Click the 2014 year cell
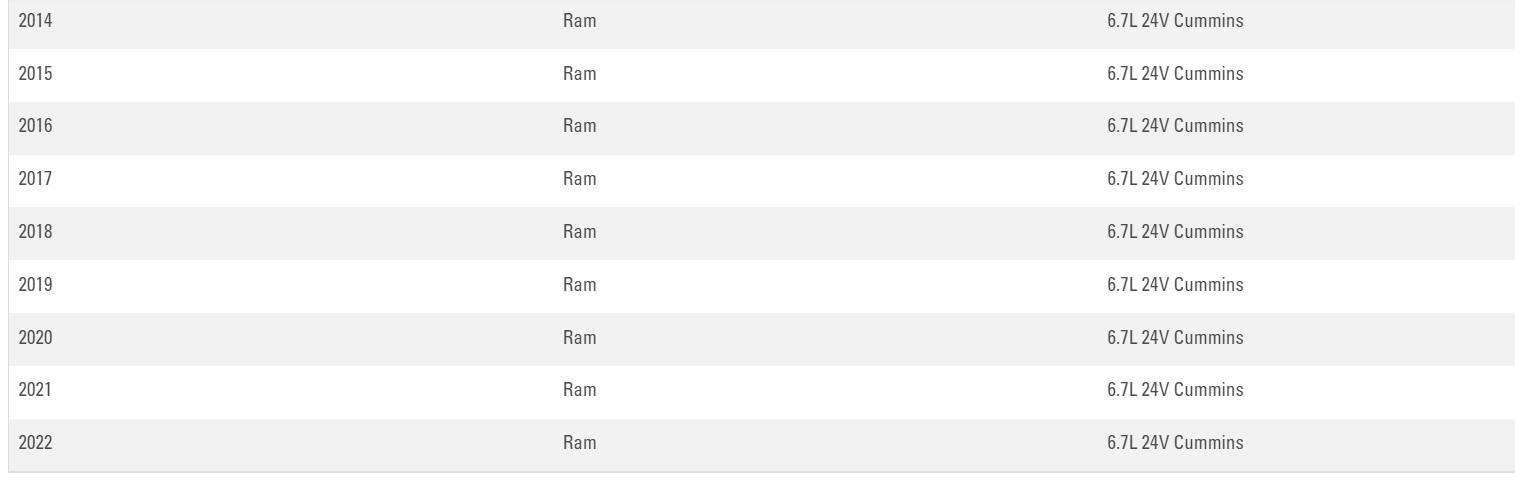 pos(35,21)
